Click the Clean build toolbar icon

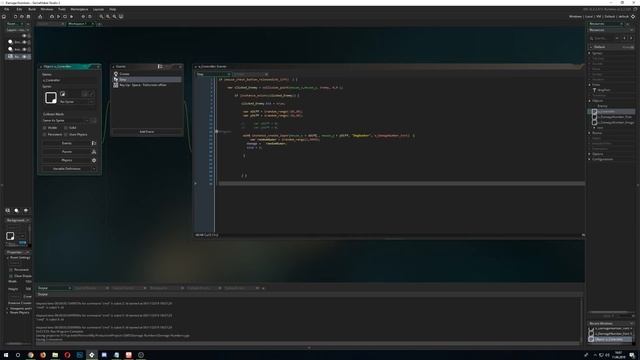[x=71, y=17]
